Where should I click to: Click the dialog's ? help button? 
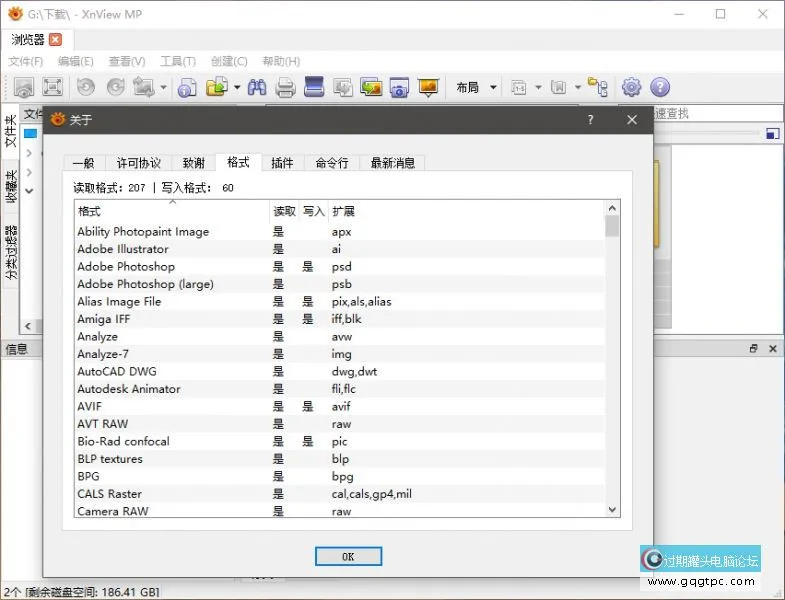coord(590,119)
